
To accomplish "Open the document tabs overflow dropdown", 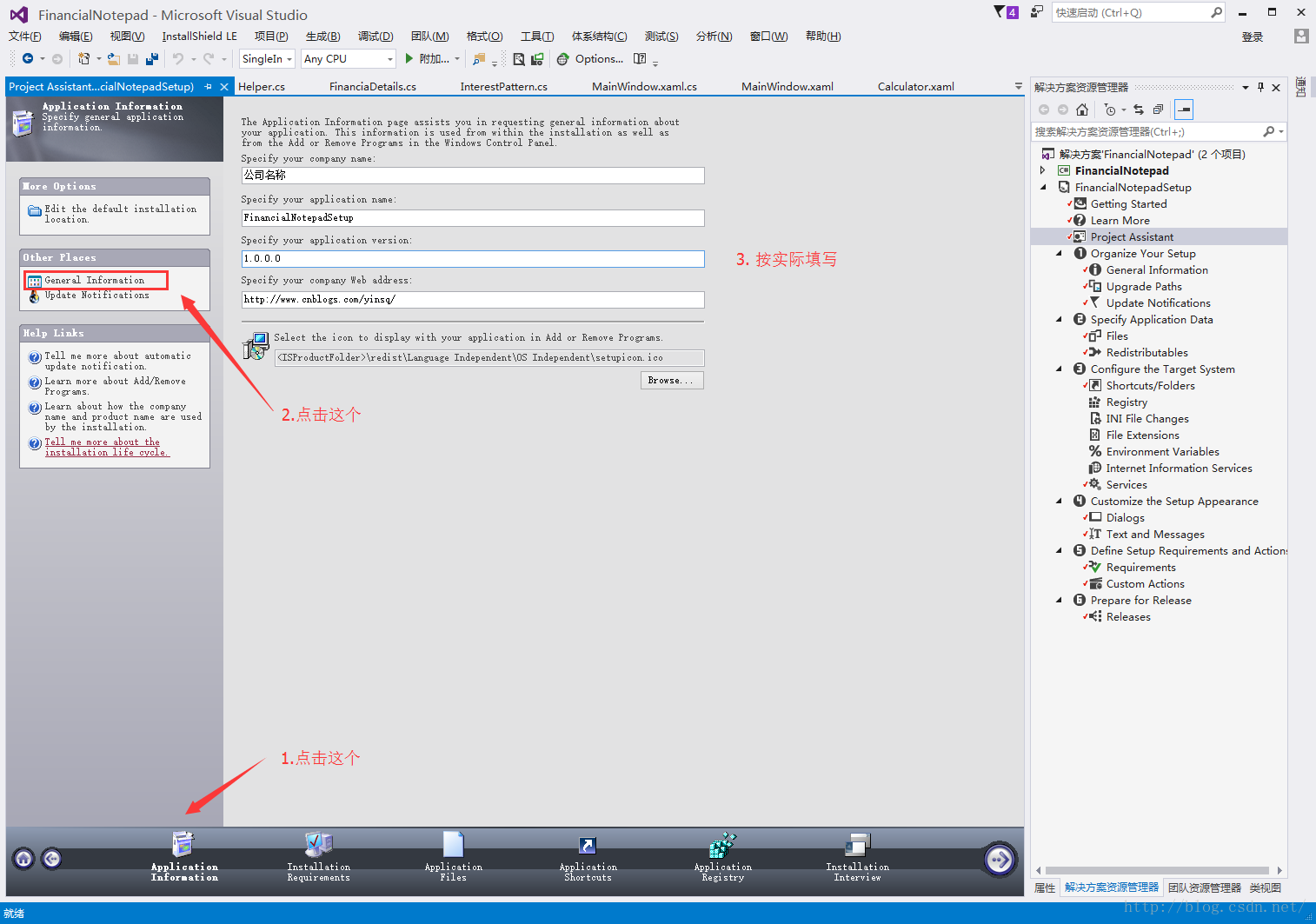I will coord(1019,86).
